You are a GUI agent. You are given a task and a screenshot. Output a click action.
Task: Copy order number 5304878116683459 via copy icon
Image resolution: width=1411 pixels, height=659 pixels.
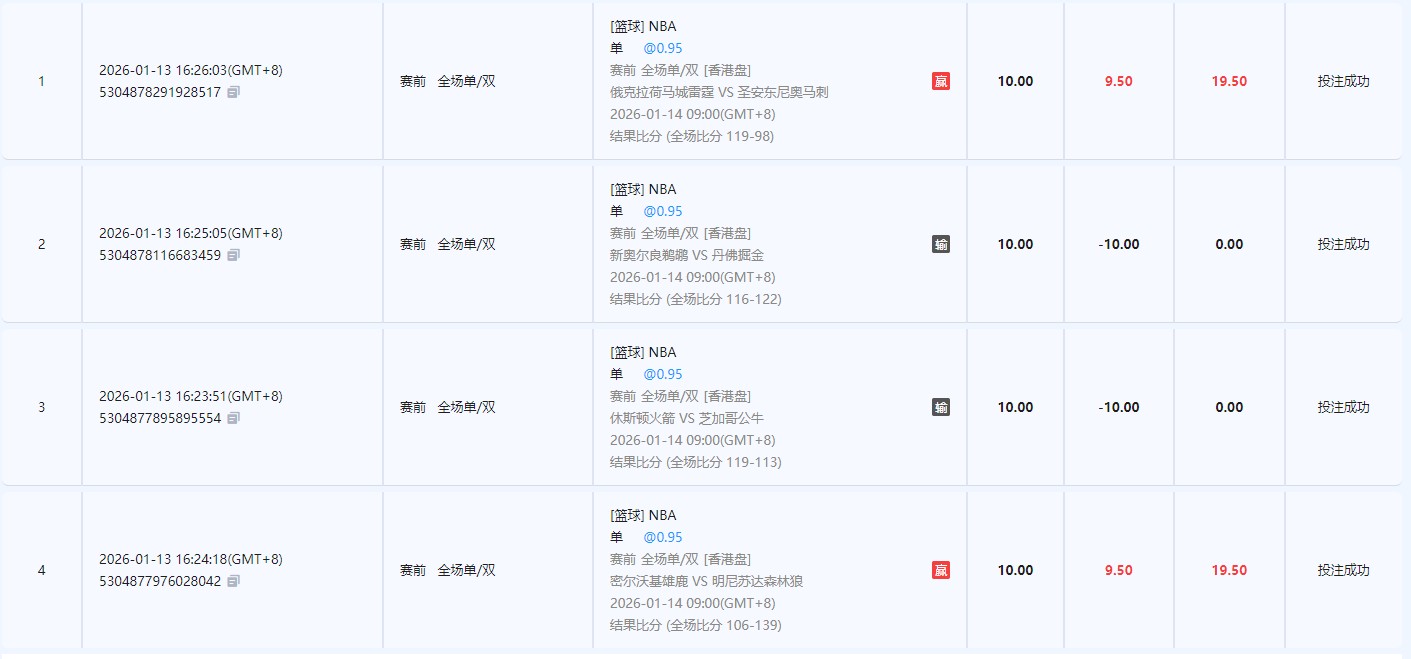coord(232,255)
